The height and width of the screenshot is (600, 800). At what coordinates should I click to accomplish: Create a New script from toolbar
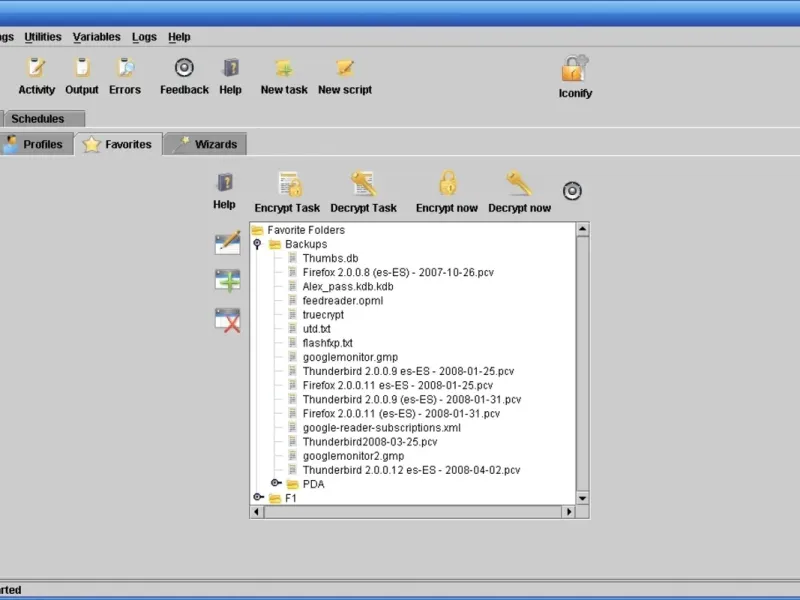pyautogui.click(x=345, y=68)
